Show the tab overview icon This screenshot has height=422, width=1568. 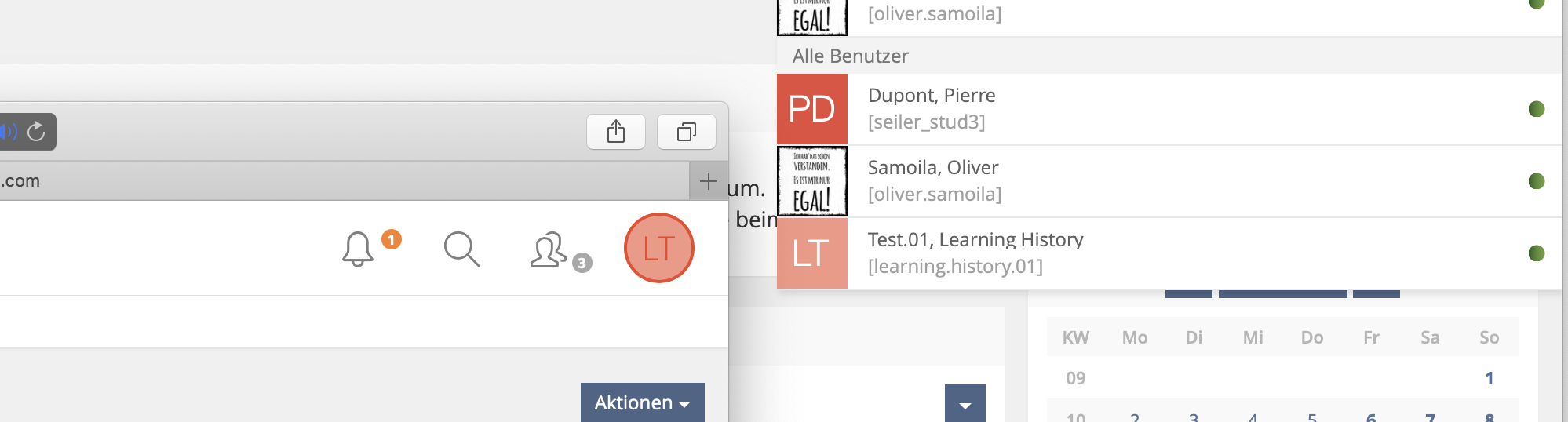(x=686, y=132)
